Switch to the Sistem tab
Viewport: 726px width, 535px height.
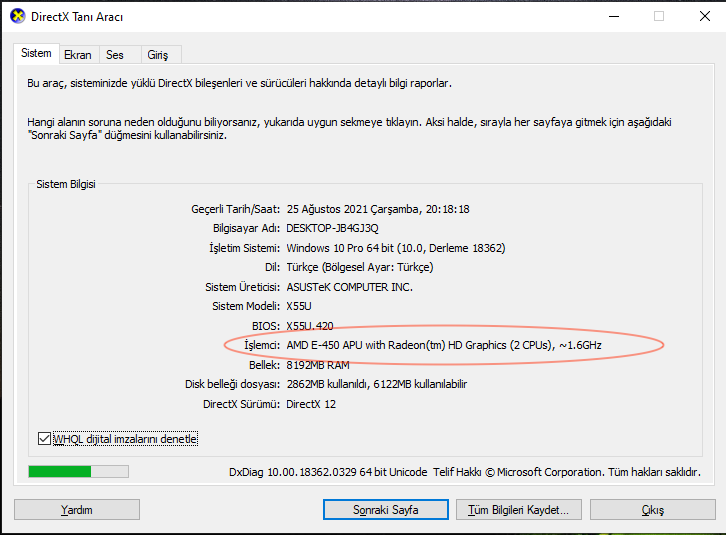coord(36,53)
